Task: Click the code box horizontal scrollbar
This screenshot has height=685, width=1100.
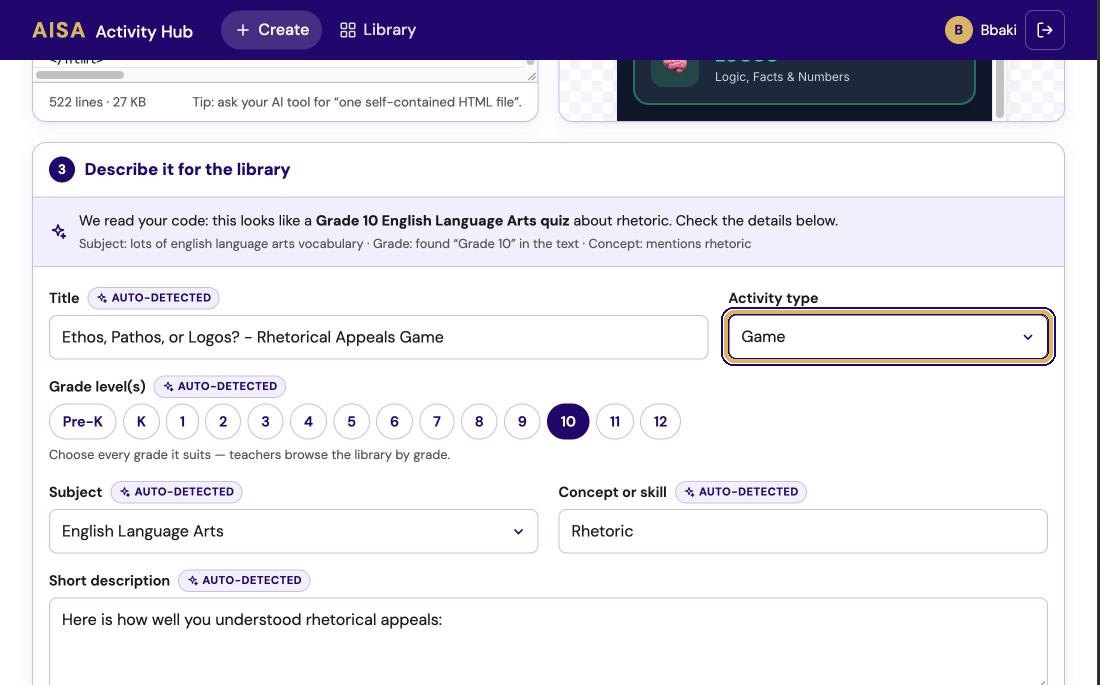Action: tap(80, 74)
